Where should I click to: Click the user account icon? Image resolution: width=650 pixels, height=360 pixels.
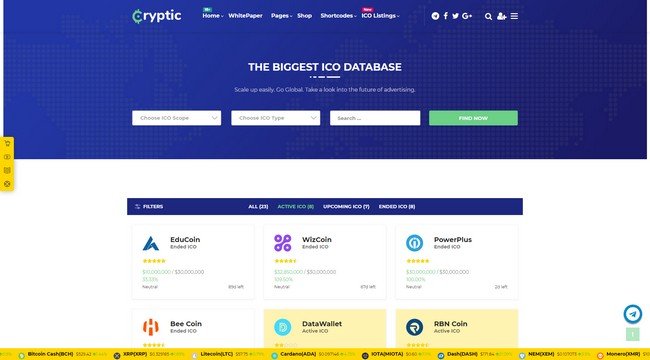coord(502,16)
